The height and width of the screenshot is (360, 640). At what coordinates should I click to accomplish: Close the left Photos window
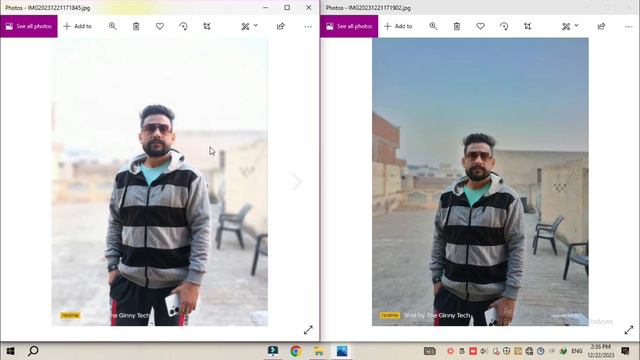[309, 7]
